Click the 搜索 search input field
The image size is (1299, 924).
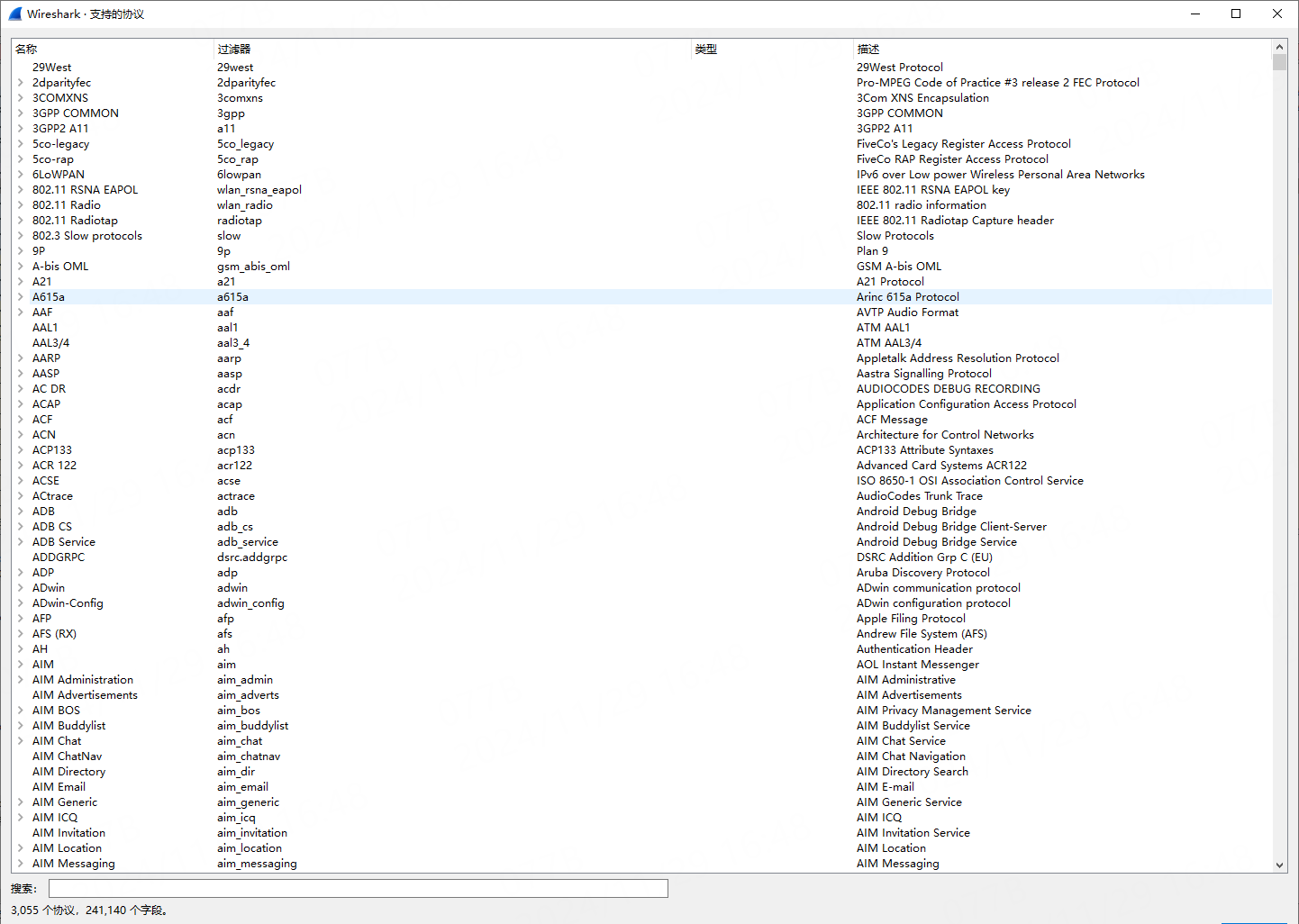359,889
